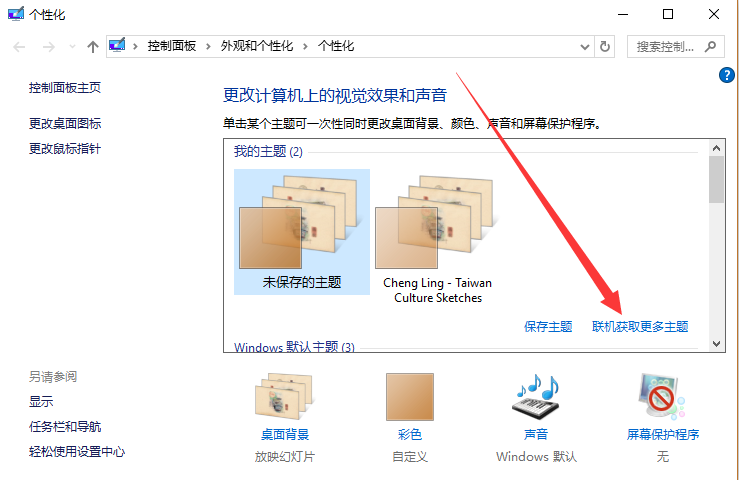
Task: Open 更改桌面图标 in the sidebar
Action: (x=65, y=124)
